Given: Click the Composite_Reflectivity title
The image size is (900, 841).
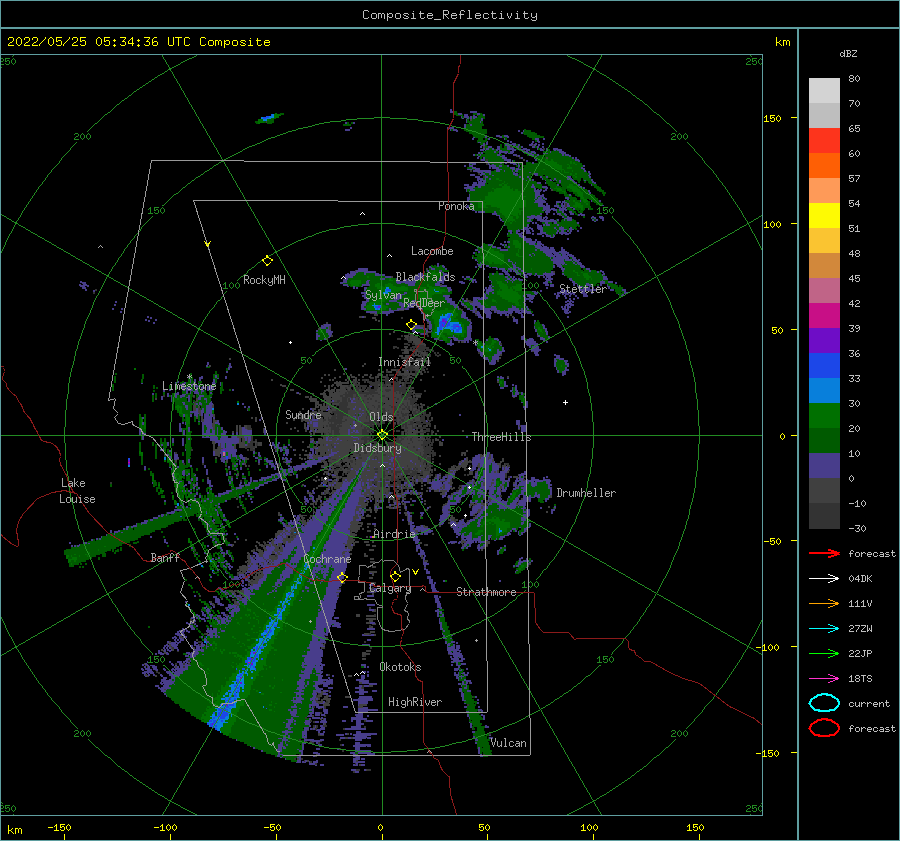Looking at the screenshot, I should 450,15.
